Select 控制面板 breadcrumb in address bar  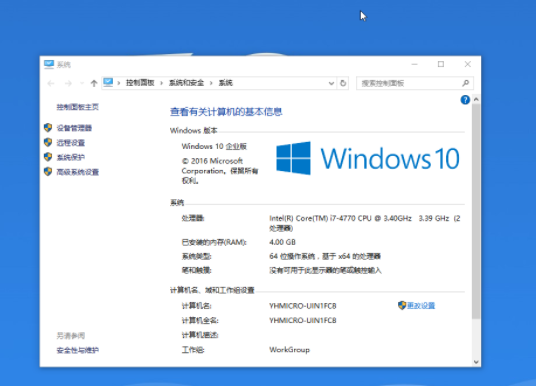(140, 83)
